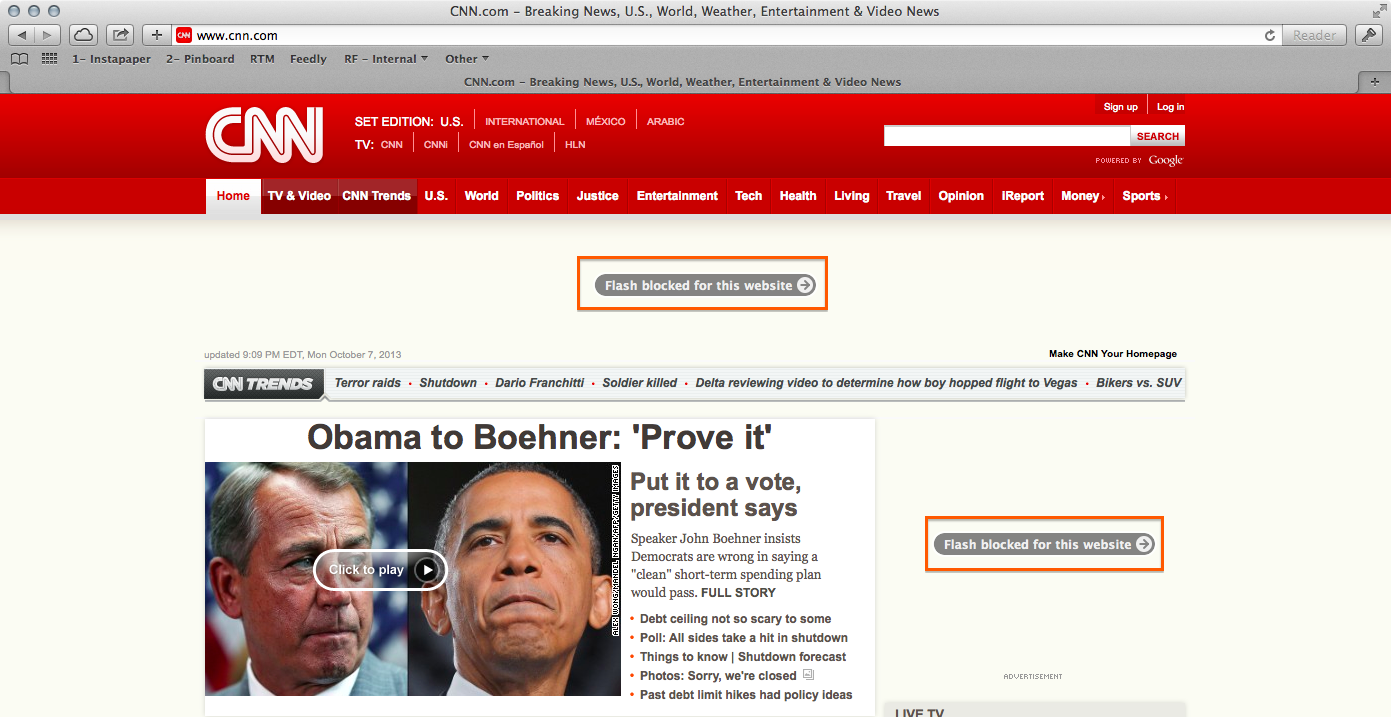The width and height of the screenshot is (1391, 717).
Task: Open the Share menu icon
Action: pos(120,35)
